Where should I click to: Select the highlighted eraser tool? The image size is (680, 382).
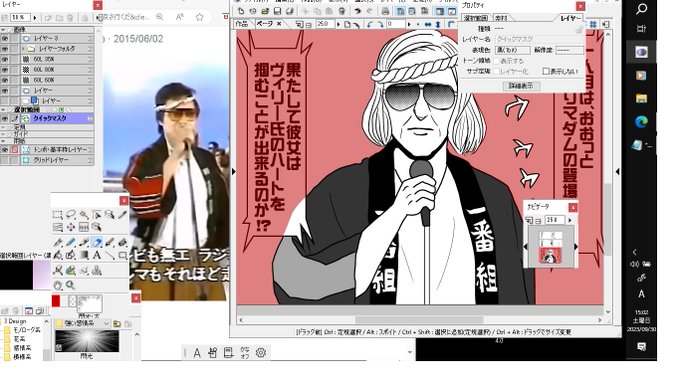click(x=97, y=243)
